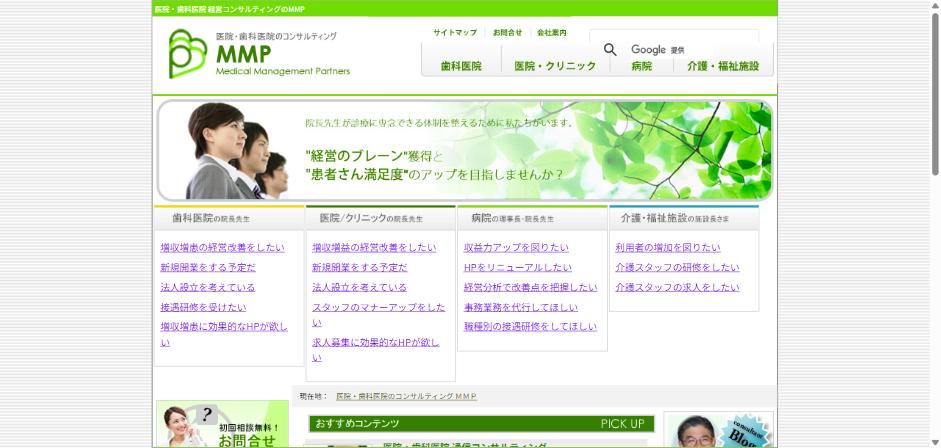Image resolution: width=941 pixels, height=448 pixels.
Task: Open 増収増益の経営改善をしたい link
Action: (374, 248)
